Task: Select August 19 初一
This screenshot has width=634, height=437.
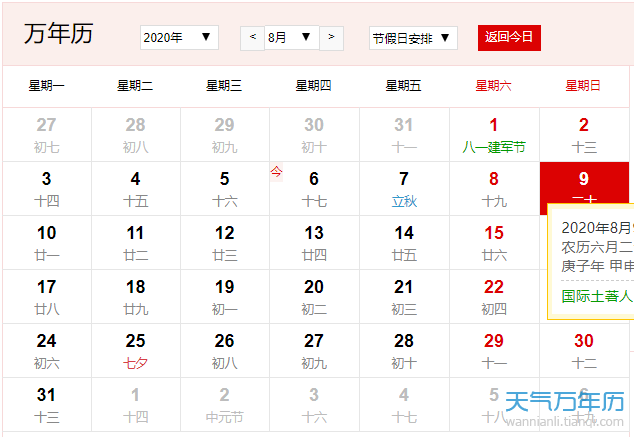Action: coord(225,297)
